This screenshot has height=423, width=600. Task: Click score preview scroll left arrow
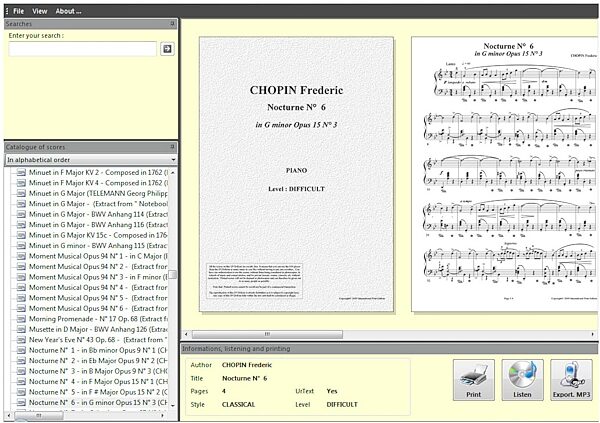click(186, 334)
